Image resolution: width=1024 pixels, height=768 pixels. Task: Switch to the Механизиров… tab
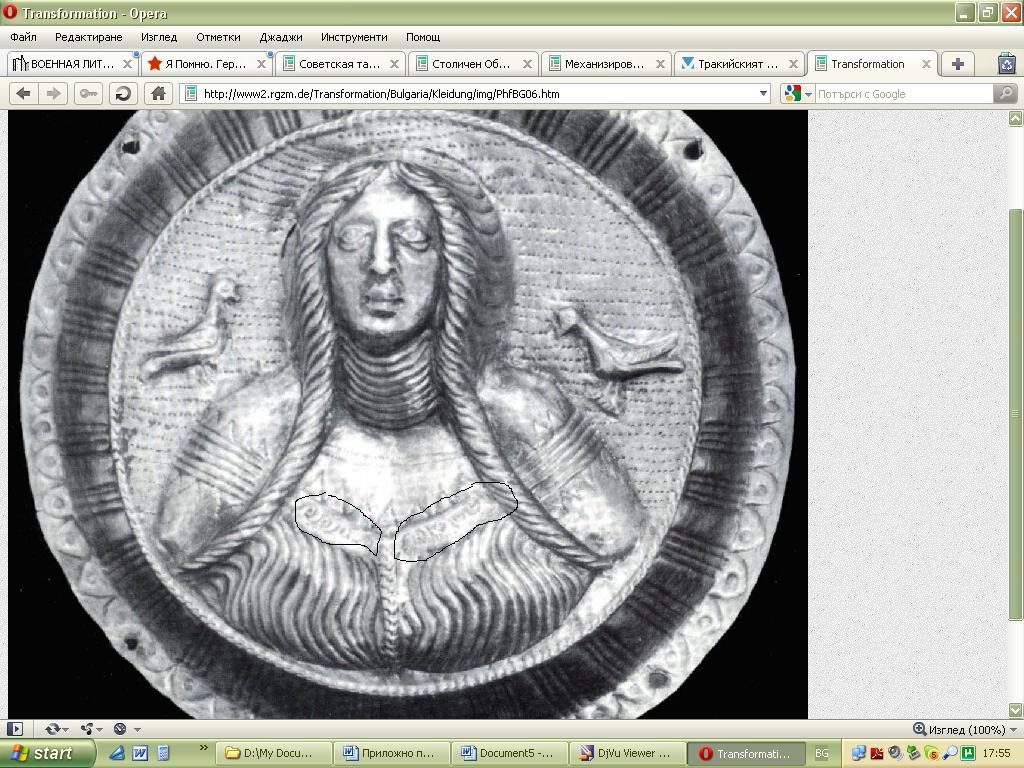605,64
